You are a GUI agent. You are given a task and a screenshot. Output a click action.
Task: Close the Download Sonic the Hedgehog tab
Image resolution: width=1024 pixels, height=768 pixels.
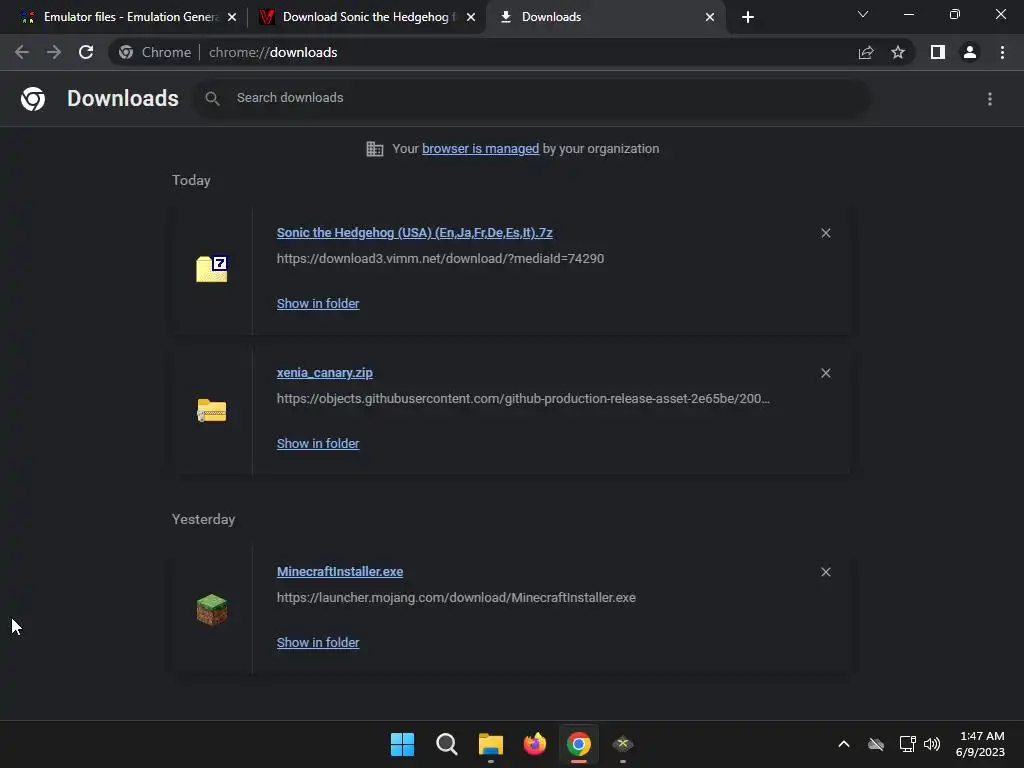click(x=471, y=17)
